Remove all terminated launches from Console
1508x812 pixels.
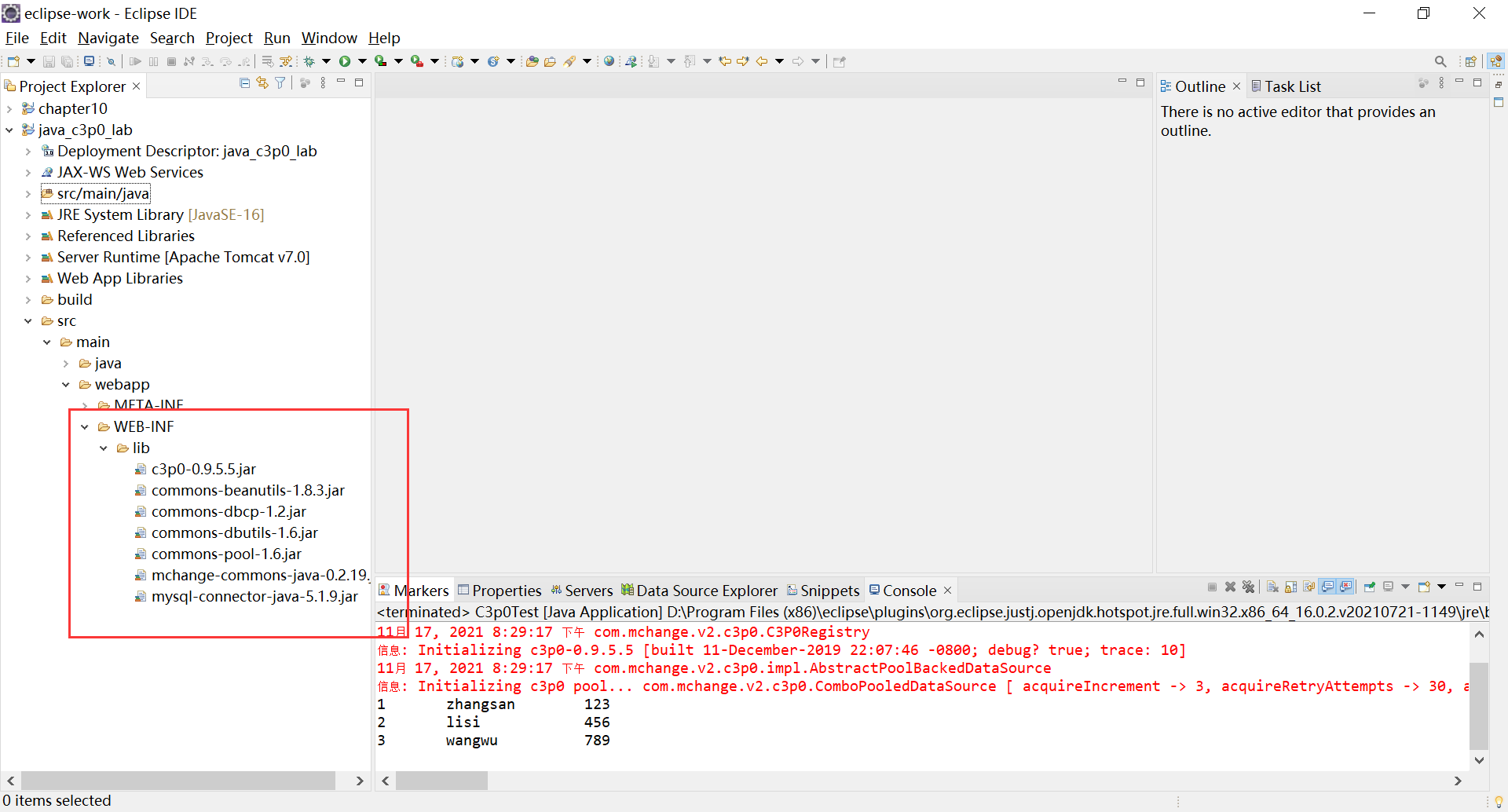click(x=1249, y=587)
